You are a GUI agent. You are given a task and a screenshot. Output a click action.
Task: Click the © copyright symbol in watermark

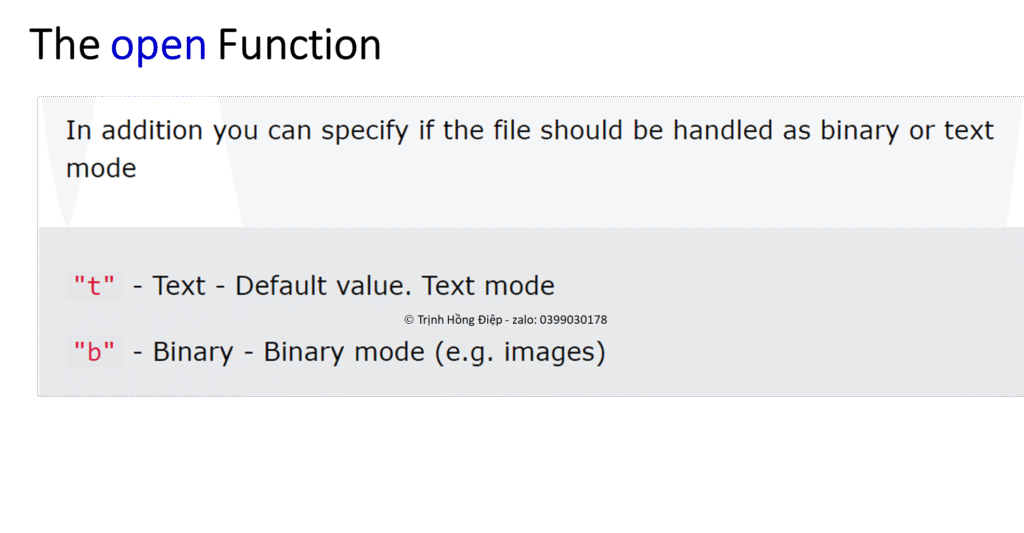[x=409, y=320]
